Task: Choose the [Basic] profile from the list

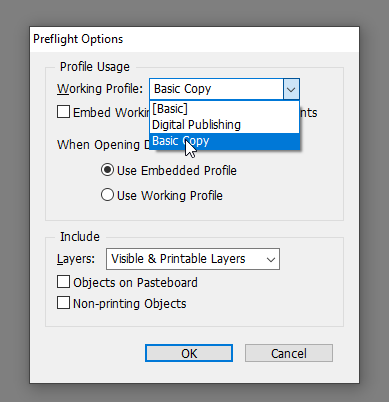Action: point(225,109)
